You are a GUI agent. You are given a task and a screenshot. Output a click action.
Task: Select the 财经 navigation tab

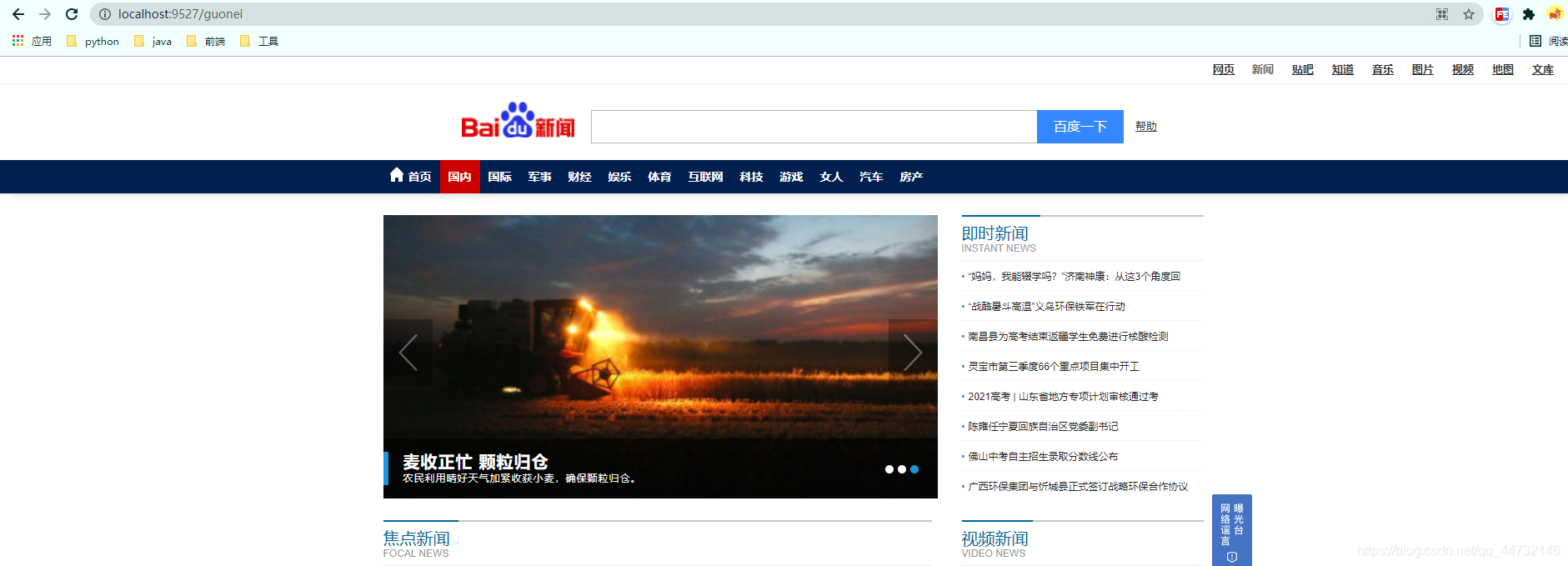click(580, 177)
